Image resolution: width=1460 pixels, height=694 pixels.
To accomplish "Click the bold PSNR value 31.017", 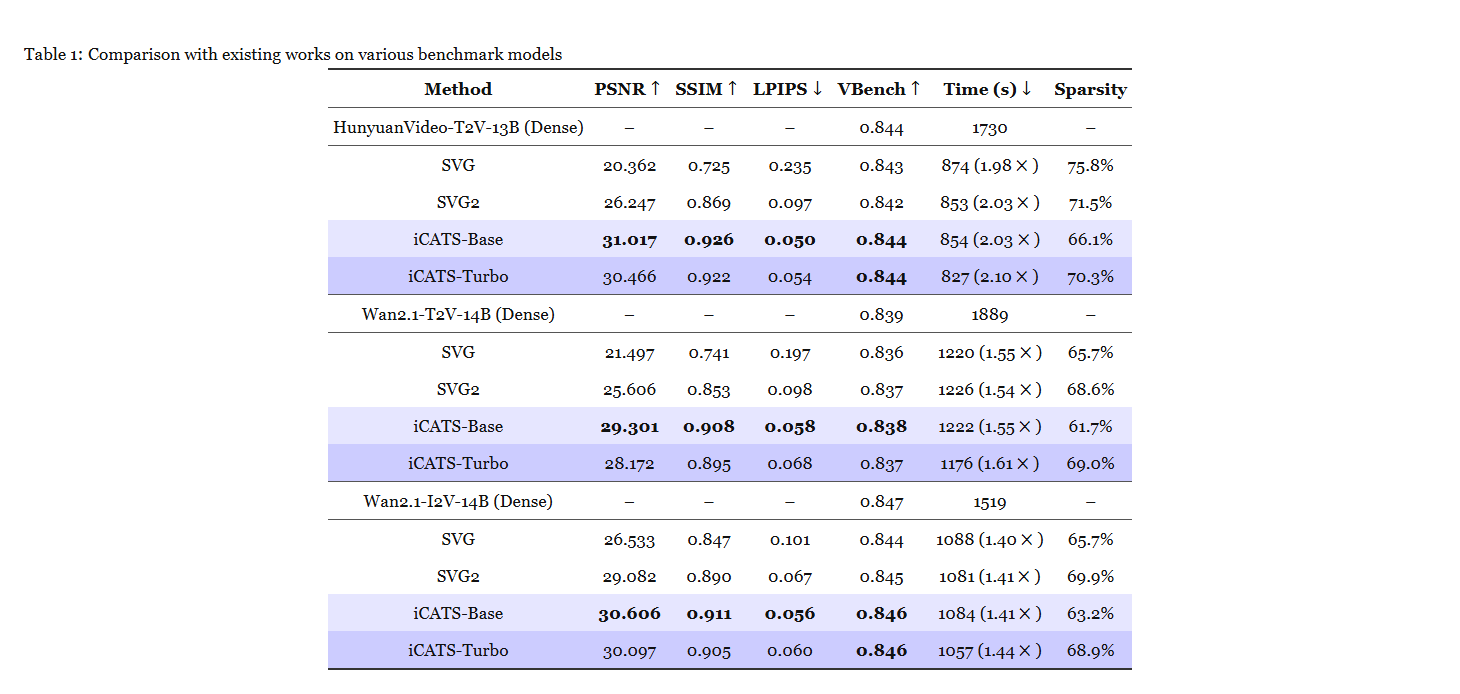I will tap(630, 240).
